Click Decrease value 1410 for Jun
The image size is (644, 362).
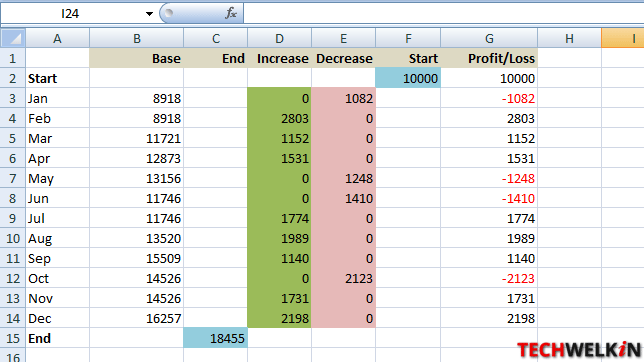tap(359, 198)
